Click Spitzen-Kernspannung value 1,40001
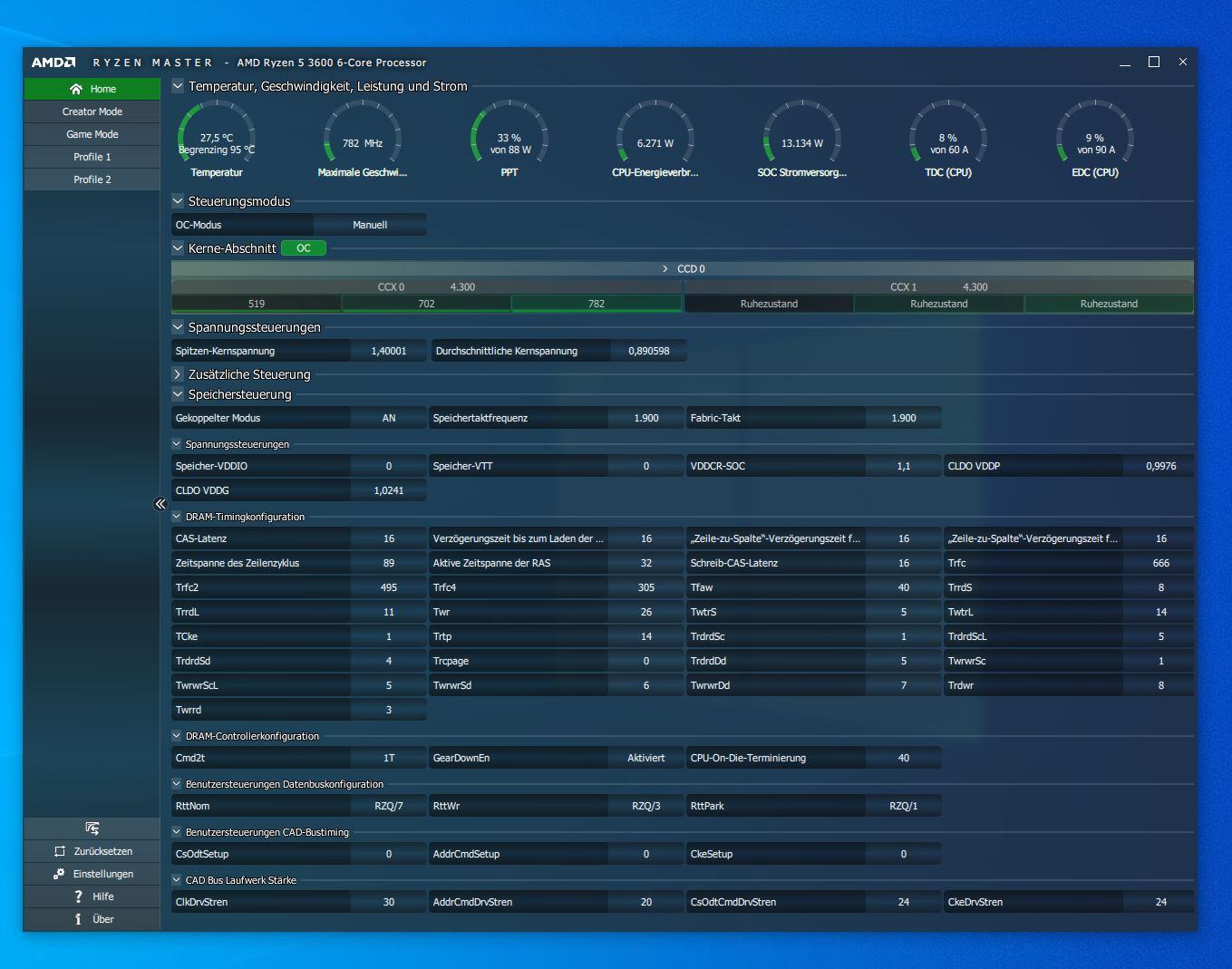 coord(389,351)
